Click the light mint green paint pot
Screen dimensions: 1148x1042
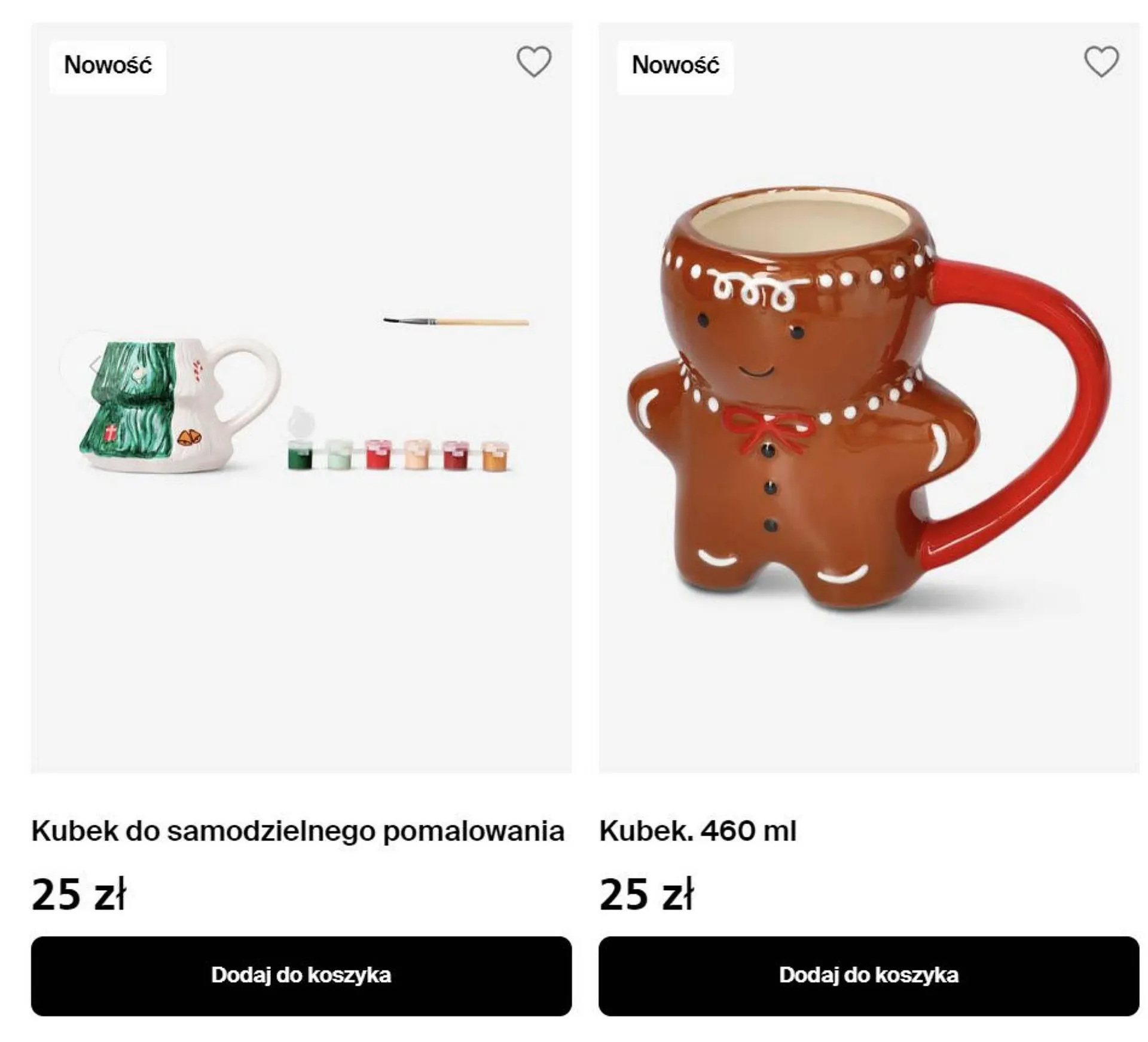click(338, 456)
